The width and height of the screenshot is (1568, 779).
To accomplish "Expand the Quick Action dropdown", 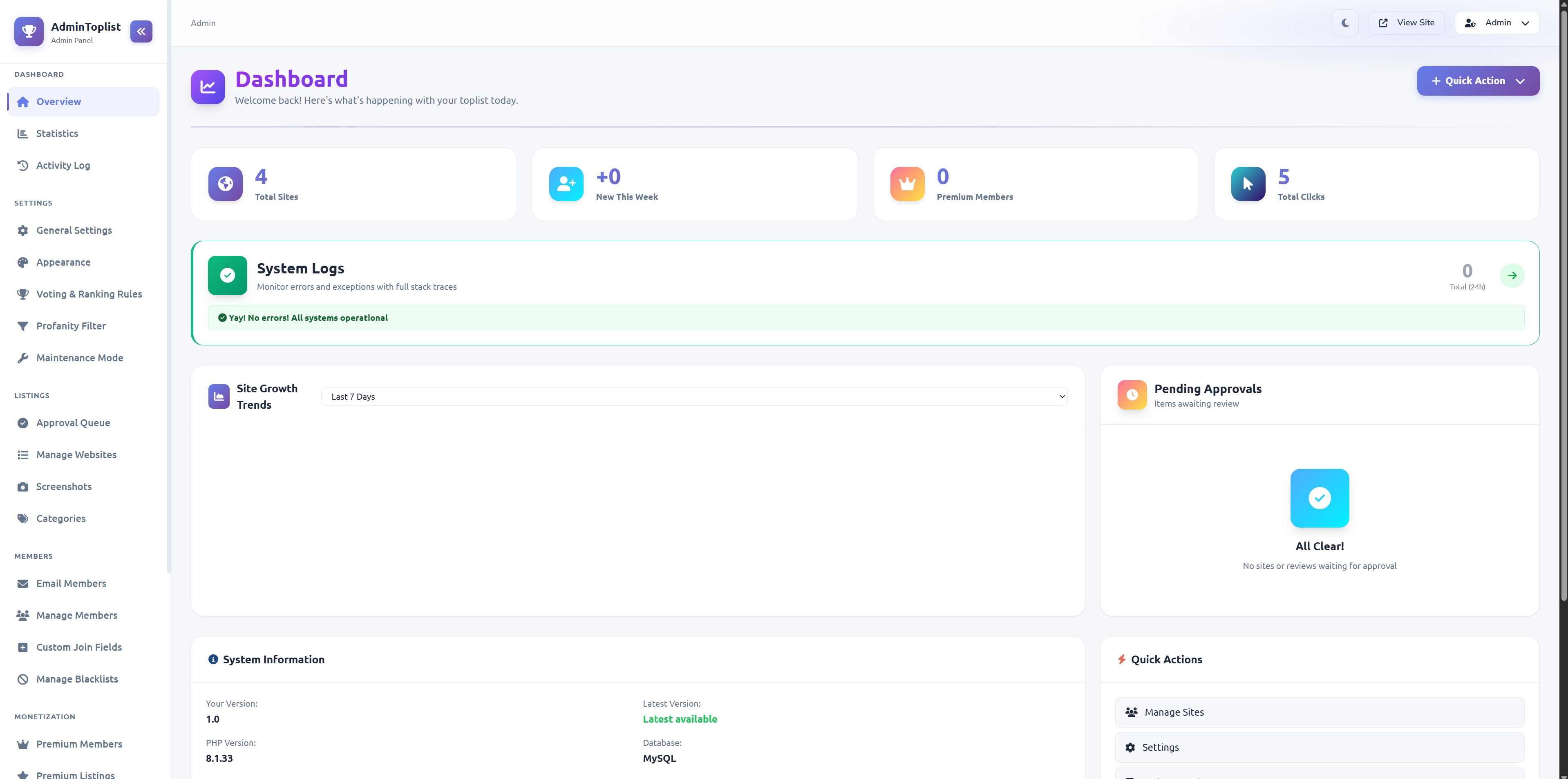I will (1477, 81).
